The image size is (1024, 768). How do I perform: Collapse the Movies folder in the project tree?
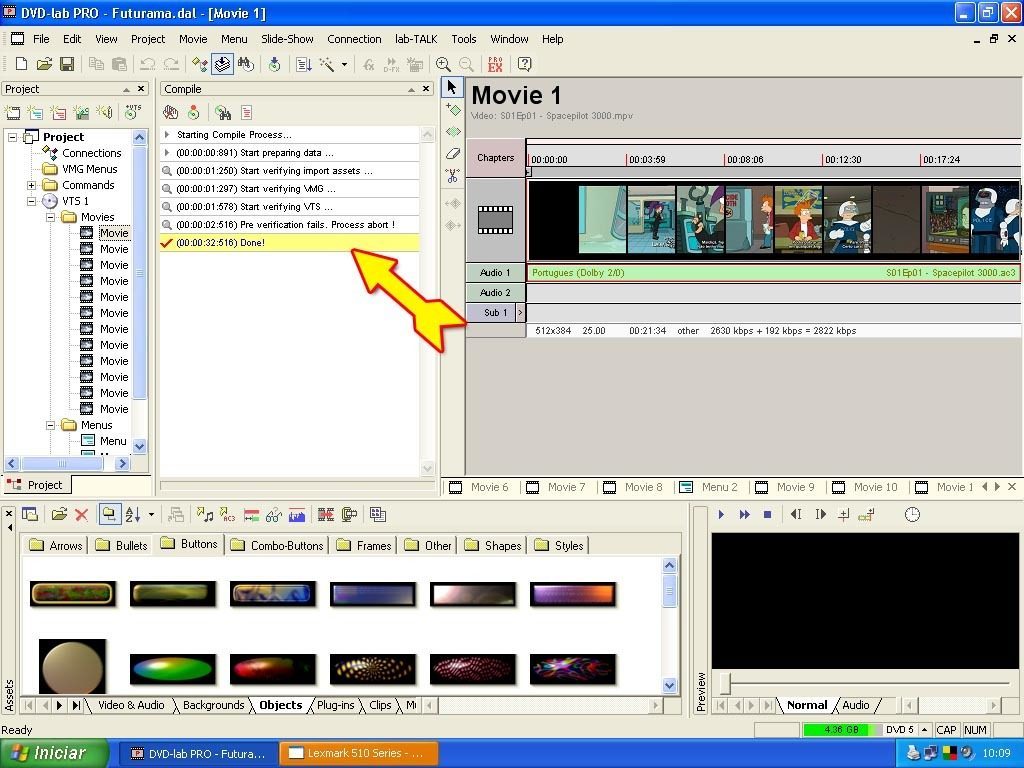point(50,217)
